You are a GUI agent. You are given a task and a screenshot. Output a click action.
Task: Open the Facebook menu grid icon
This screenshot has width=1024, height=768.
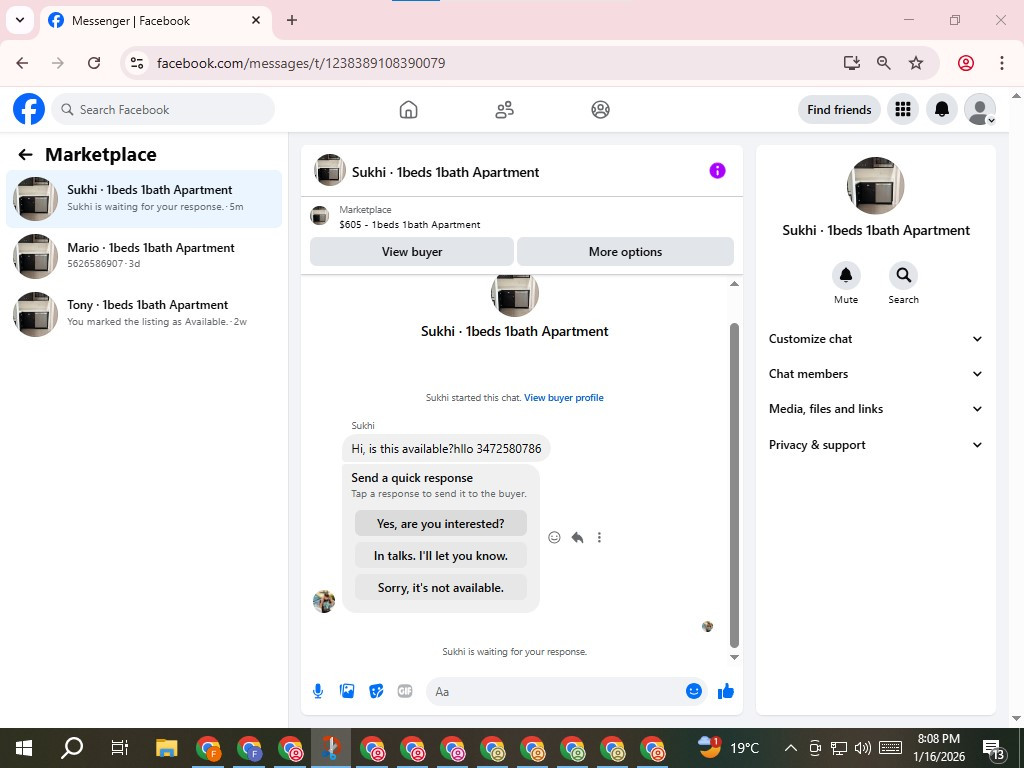[903, 109]
